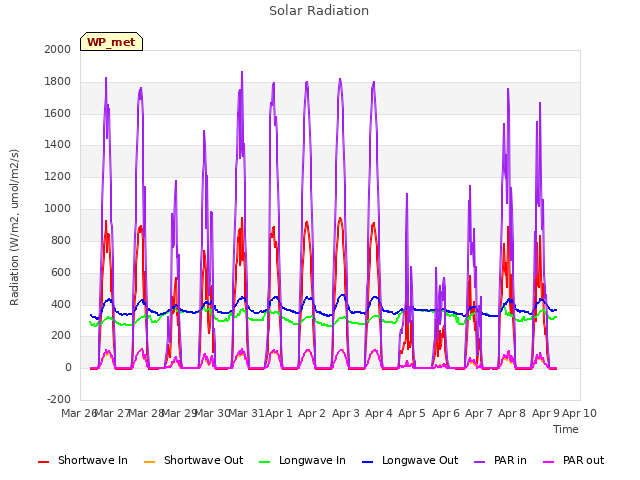Click the Apr 3 x-axis date label

[345, 413]
